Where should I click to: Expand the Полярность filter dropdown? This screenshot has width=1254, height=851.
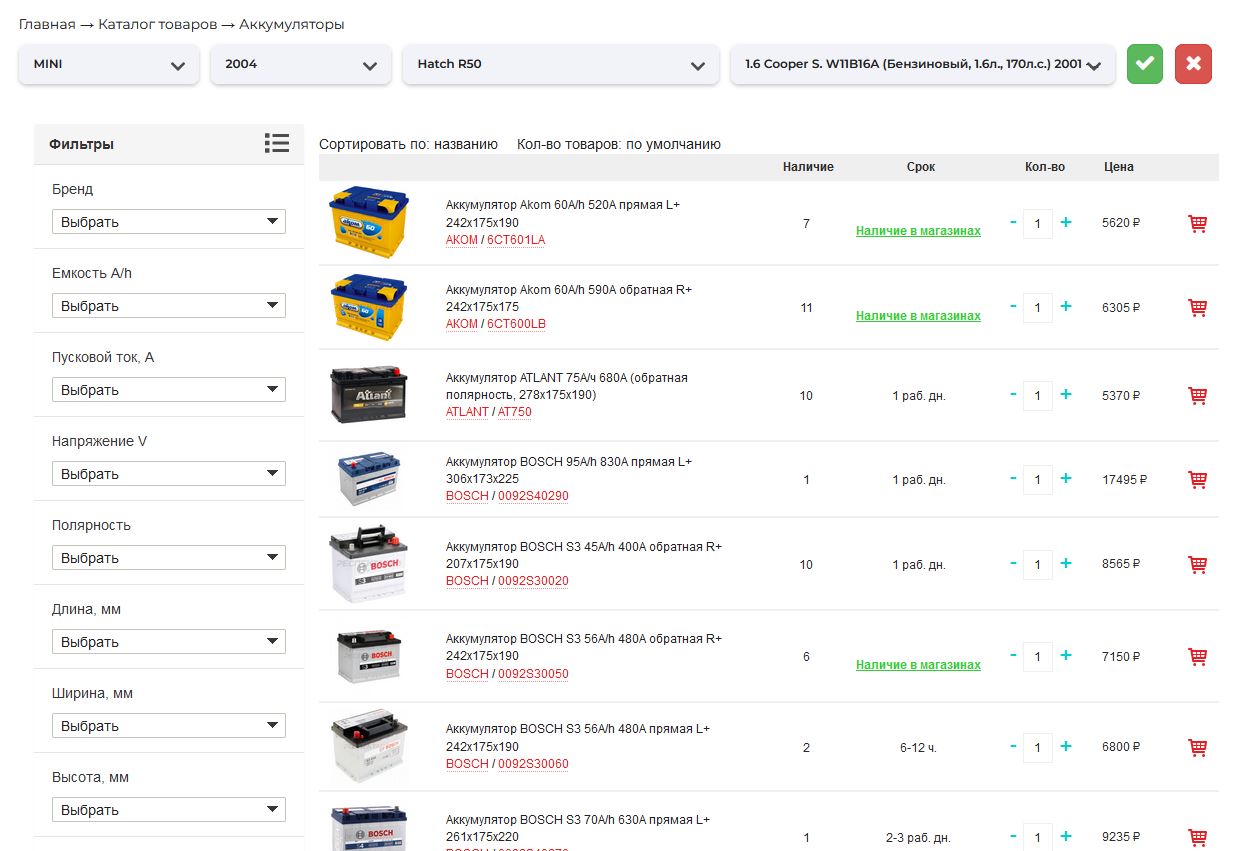[169, 558]
